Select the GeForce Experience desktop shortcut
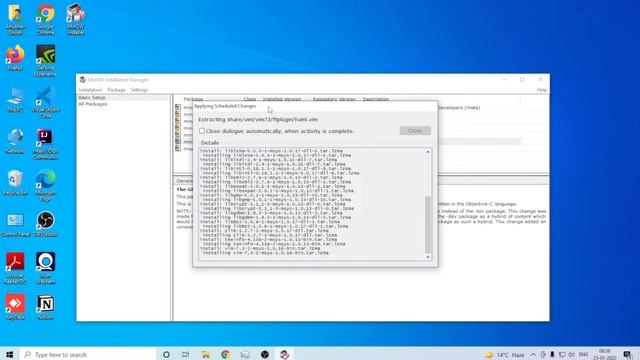Image resolution: width=640 pixels, height=360 pixels. [x=45, y=60]
